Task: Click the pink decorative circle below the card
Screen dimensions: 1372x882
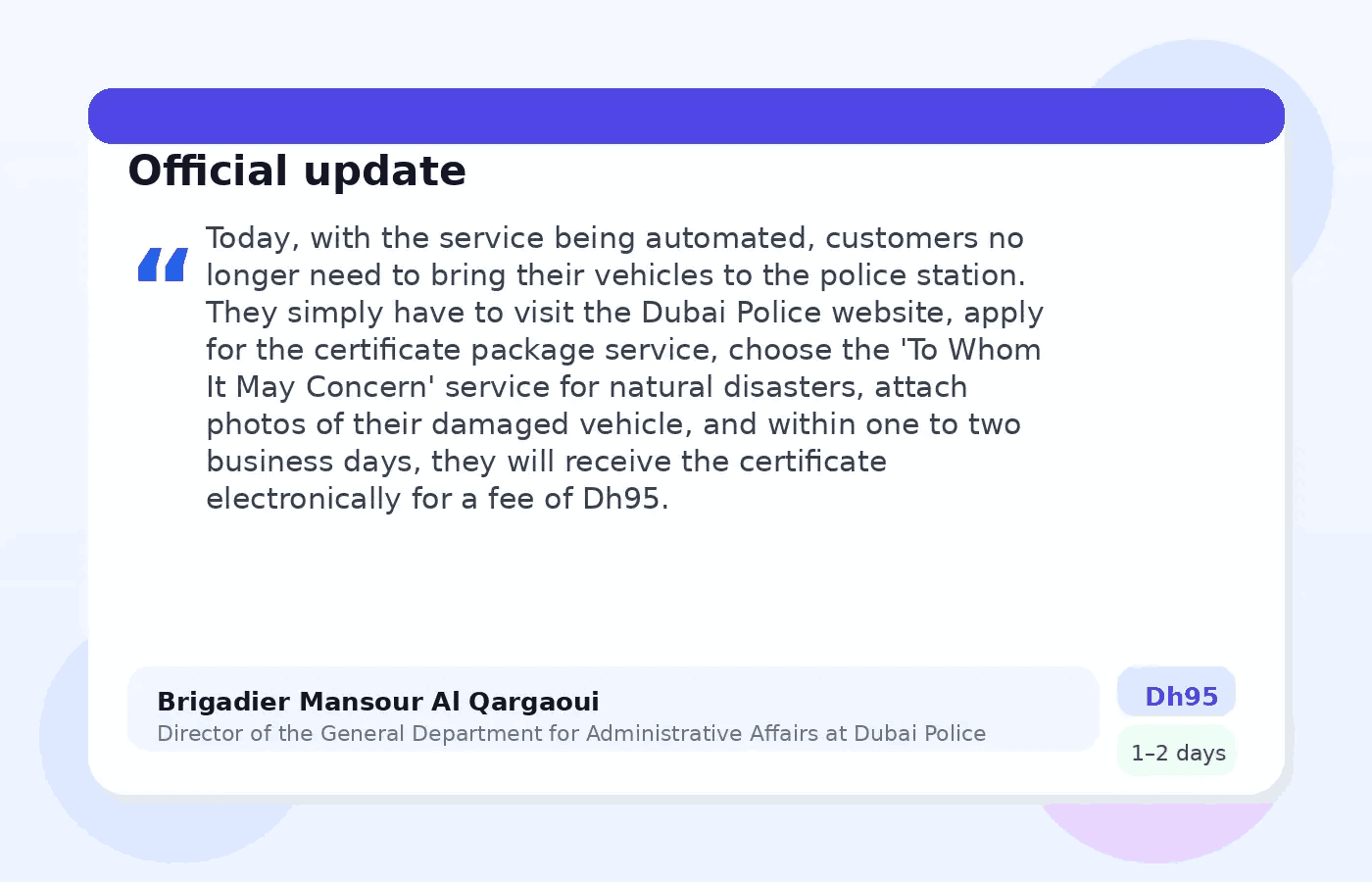Action: pyautogui.click(x=1156, y=831)
